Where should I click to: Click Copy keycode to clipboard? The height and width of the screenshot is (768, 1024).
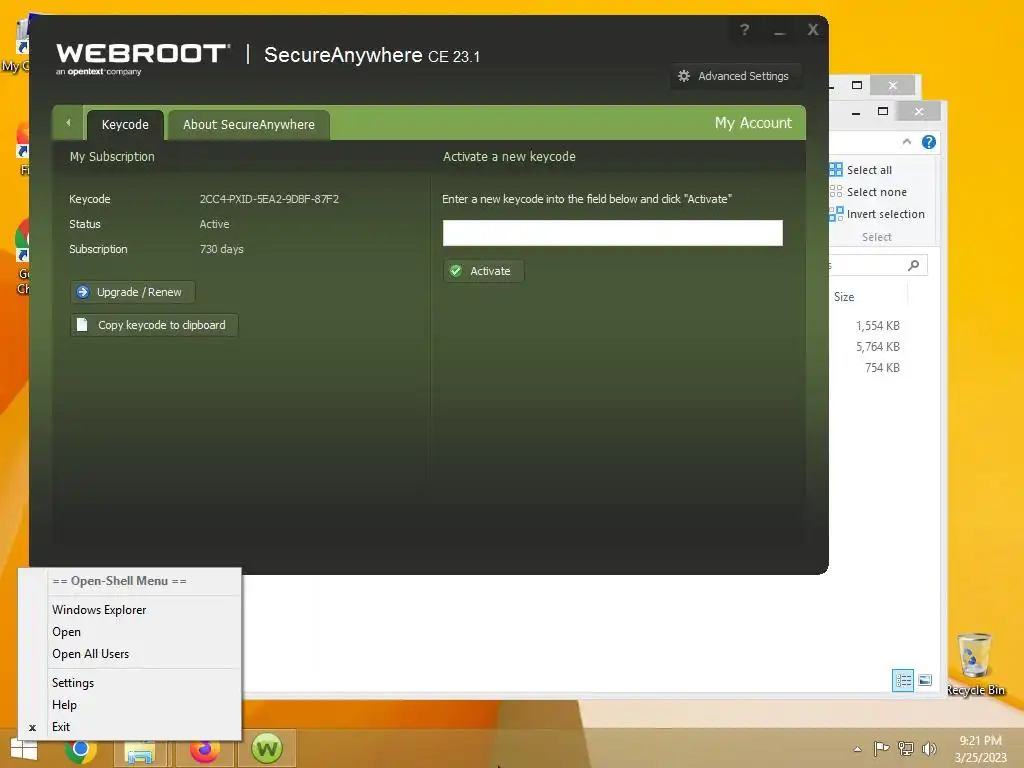154,325
